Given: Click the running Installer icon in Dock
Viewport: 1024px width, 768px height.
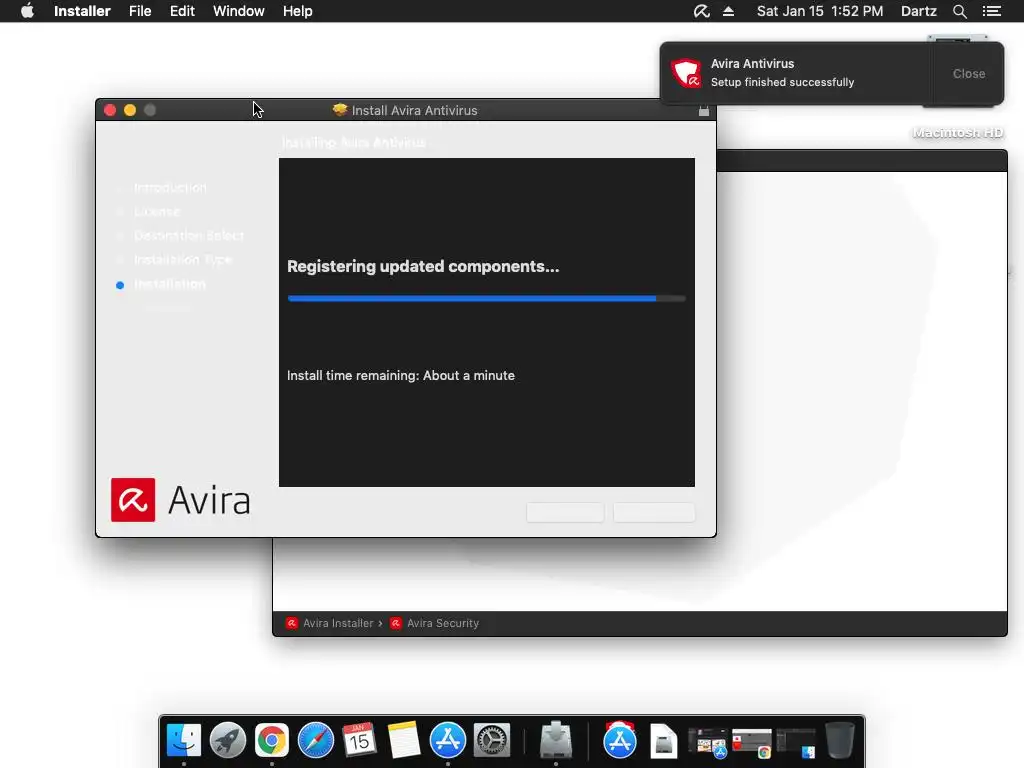Looking at the screenshot, I should [556, 739].
